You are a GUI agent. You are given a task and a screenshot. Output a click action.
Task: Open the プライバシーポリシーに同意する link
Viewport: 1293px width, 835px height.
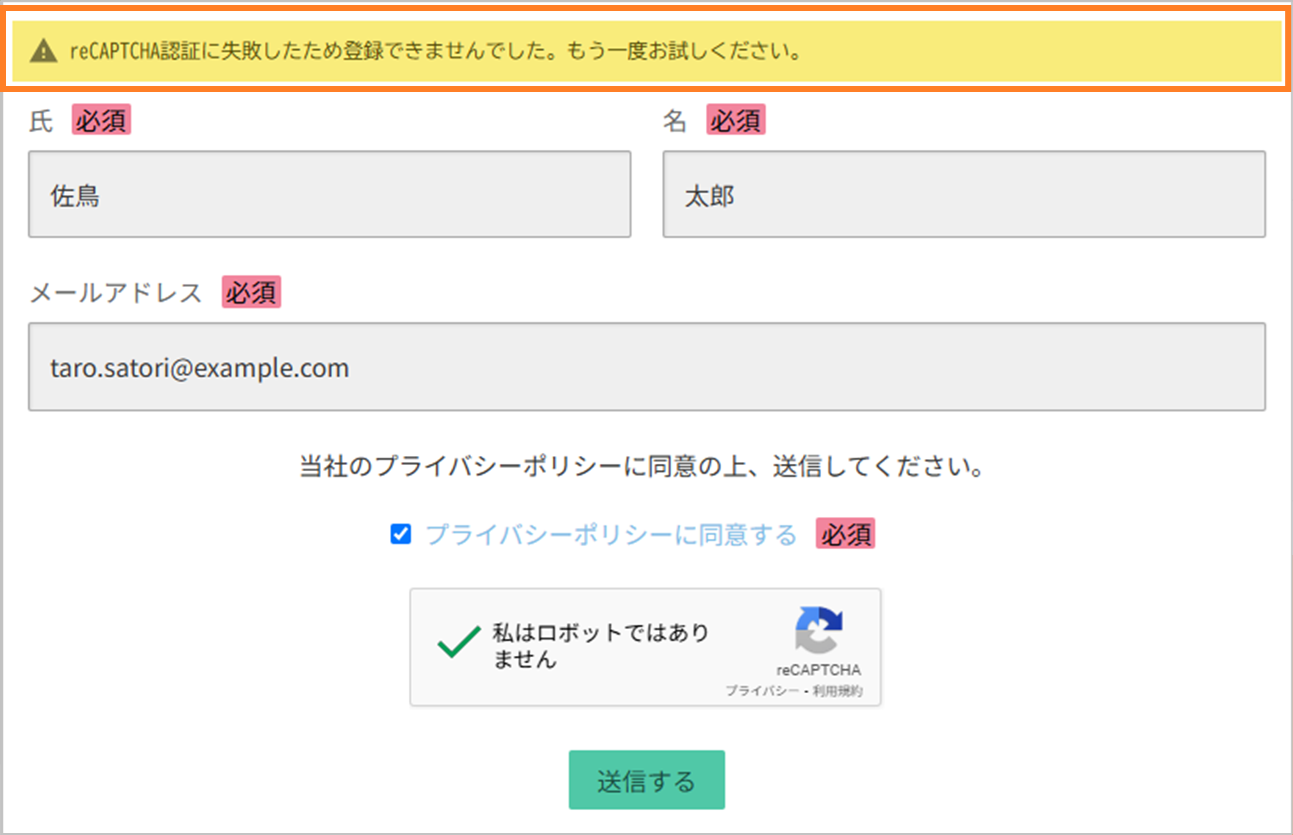pyautogui.click(x=611, y=535)
